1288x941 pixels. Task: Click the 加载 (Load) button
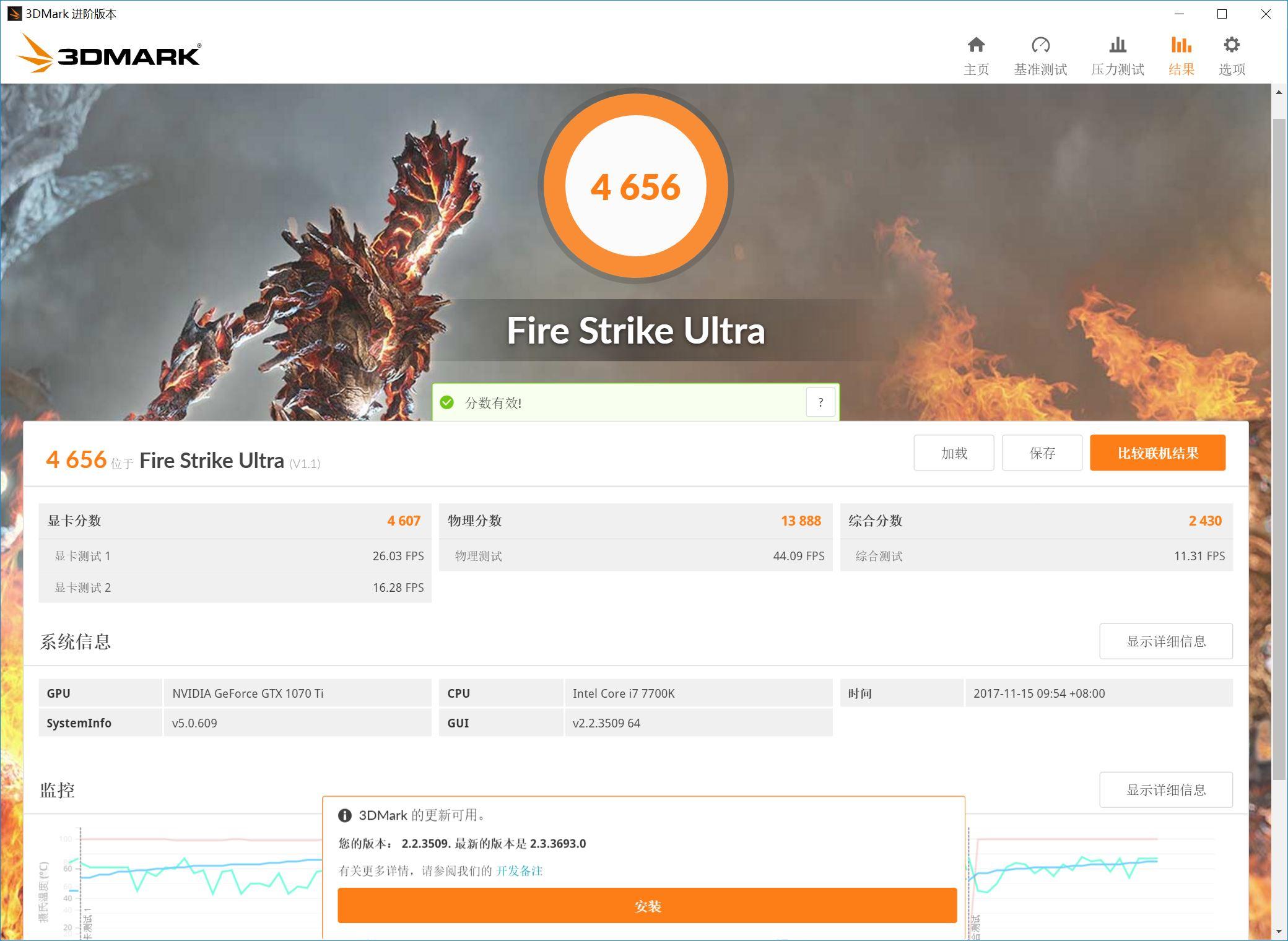954,453
